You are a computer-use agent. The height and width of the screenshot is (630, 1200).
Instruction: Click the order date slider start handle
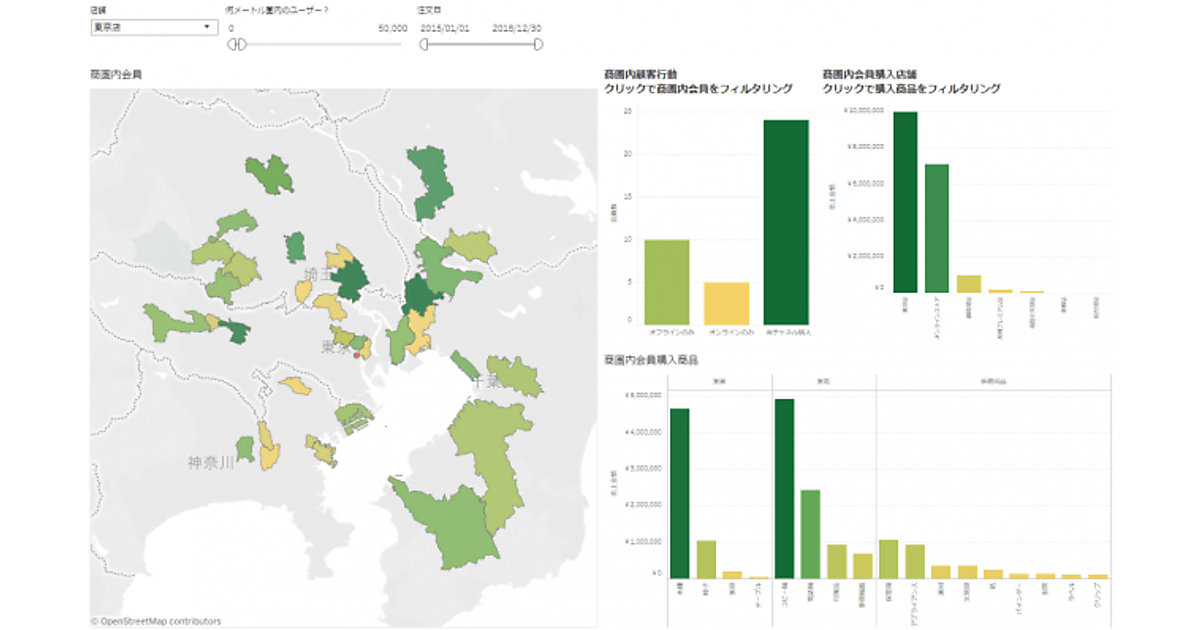tap(423, 45)
